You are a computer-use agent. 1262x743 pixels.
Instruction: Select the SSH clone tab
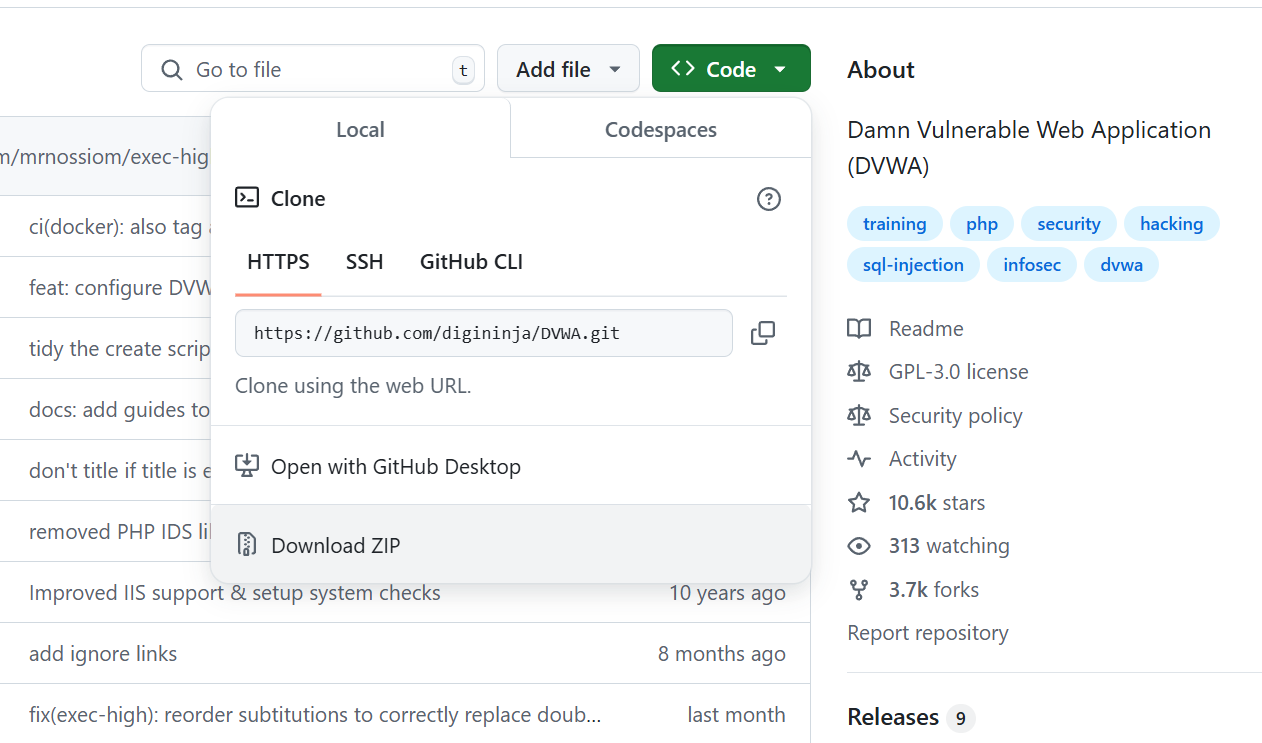tap(365, 262)
